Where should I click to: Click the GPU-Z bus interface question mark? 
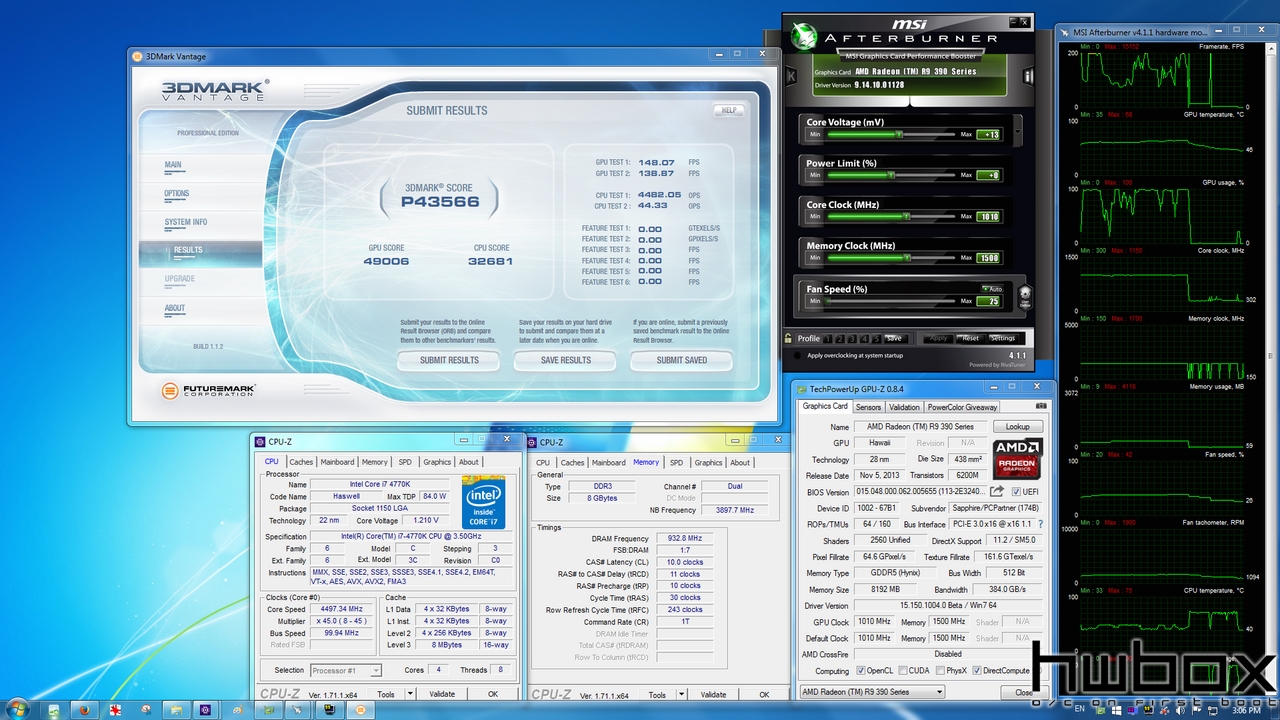tap(1040, 524)
